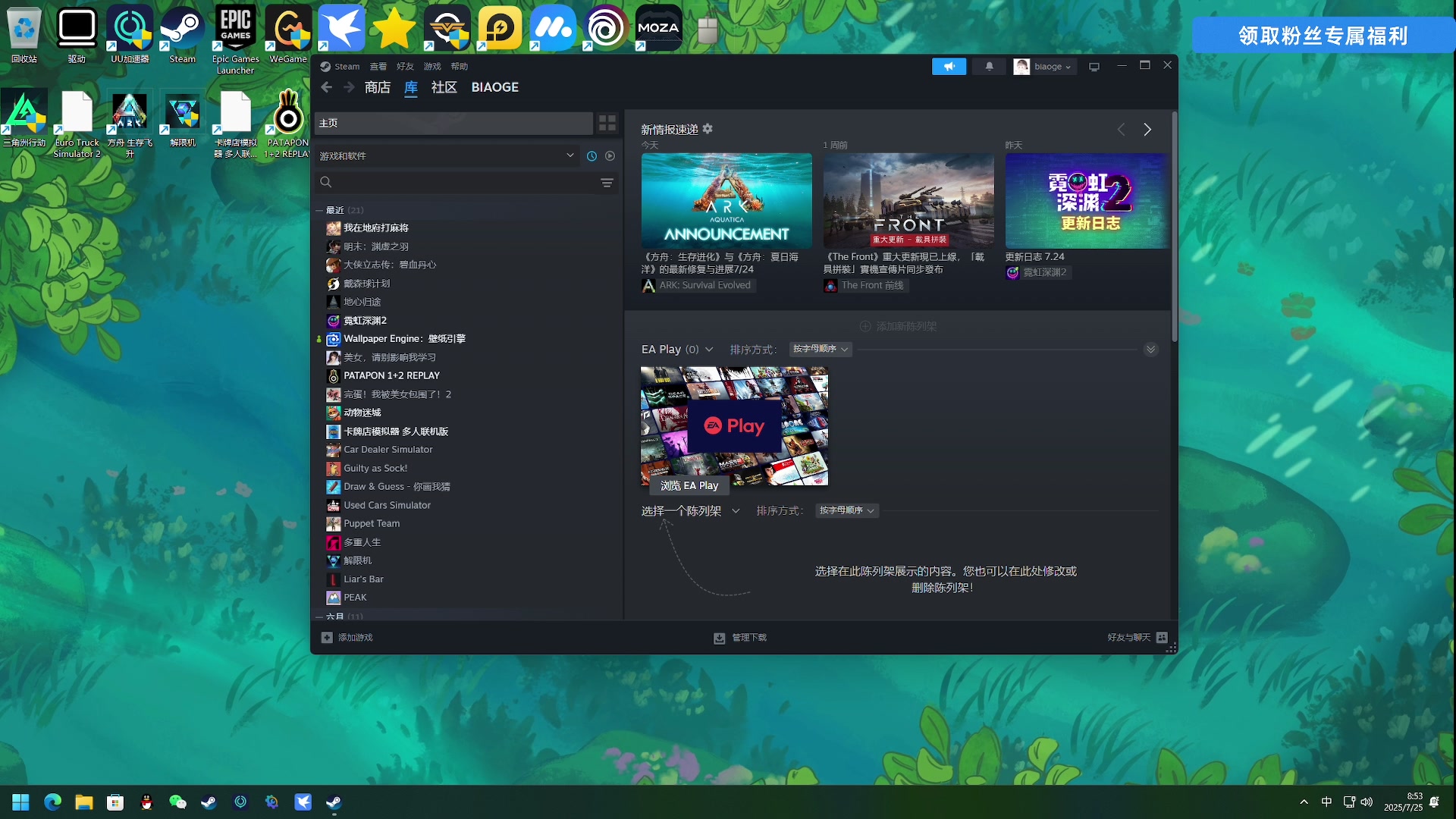This screenshot has width=1456, height=819.
Task: Change EA Play shelf sort order dropdown
Action: 821,349
